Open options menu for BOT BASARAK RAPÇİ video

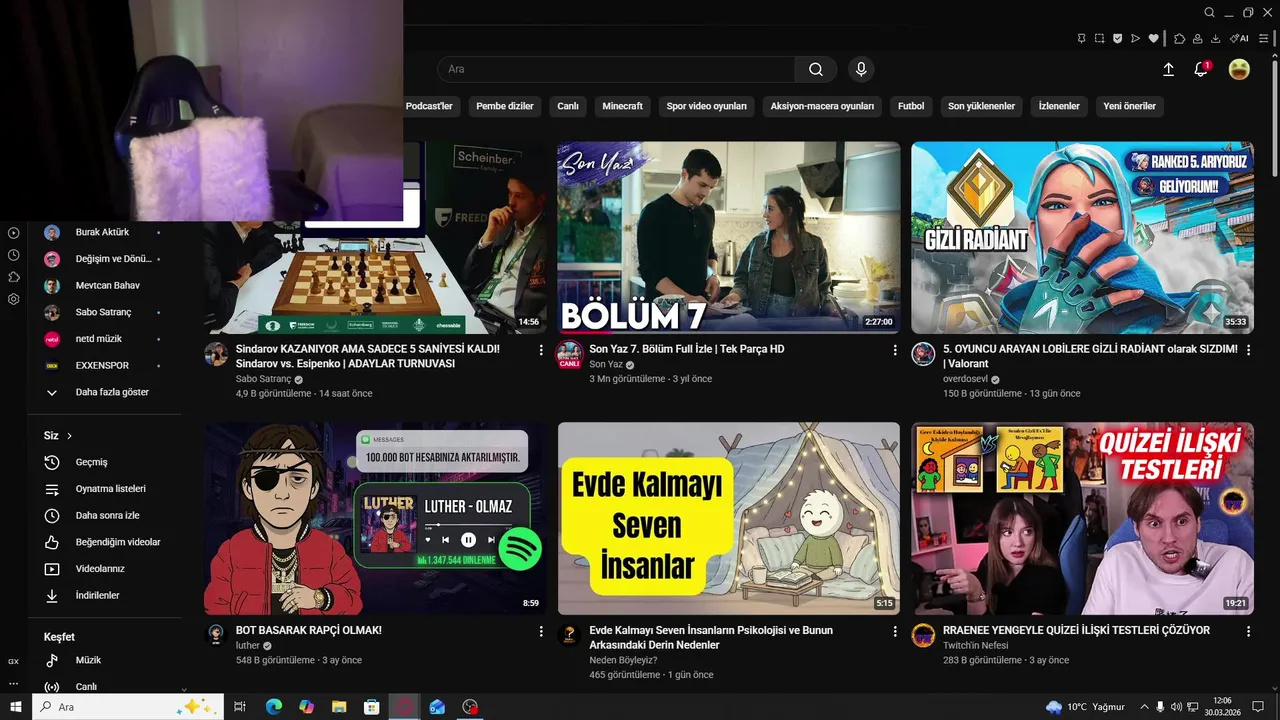[541, 631]
